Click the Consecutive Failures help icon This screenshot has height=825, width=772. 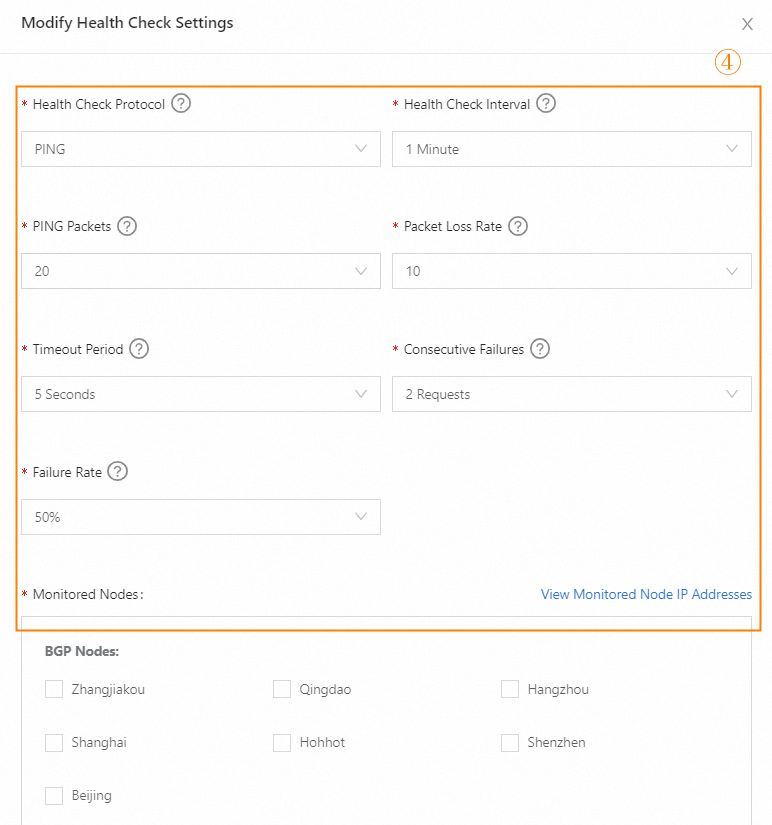coord(540,349)
